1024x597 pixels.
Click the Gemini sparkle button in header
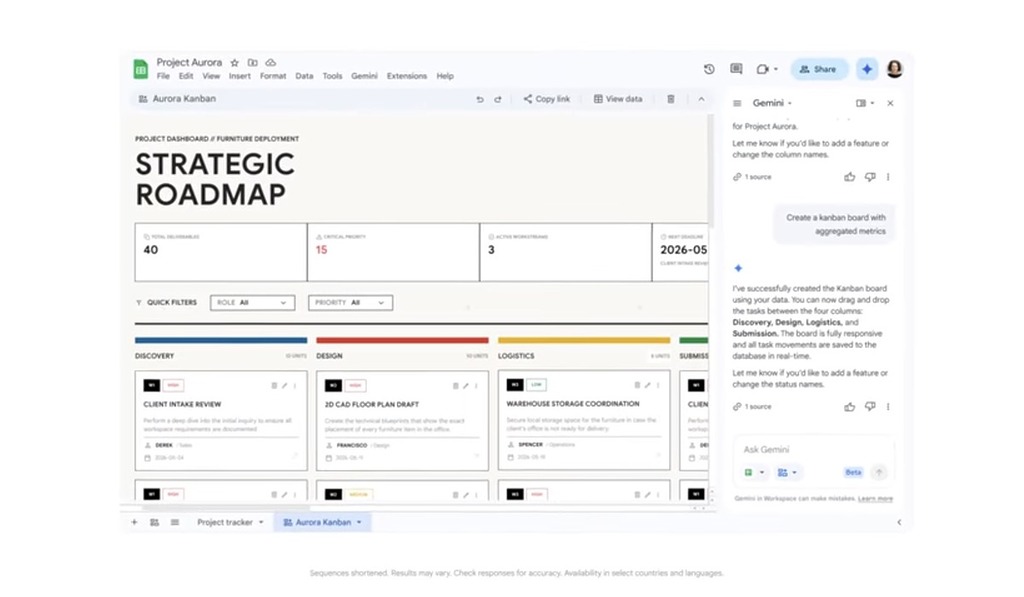point(867,69)
